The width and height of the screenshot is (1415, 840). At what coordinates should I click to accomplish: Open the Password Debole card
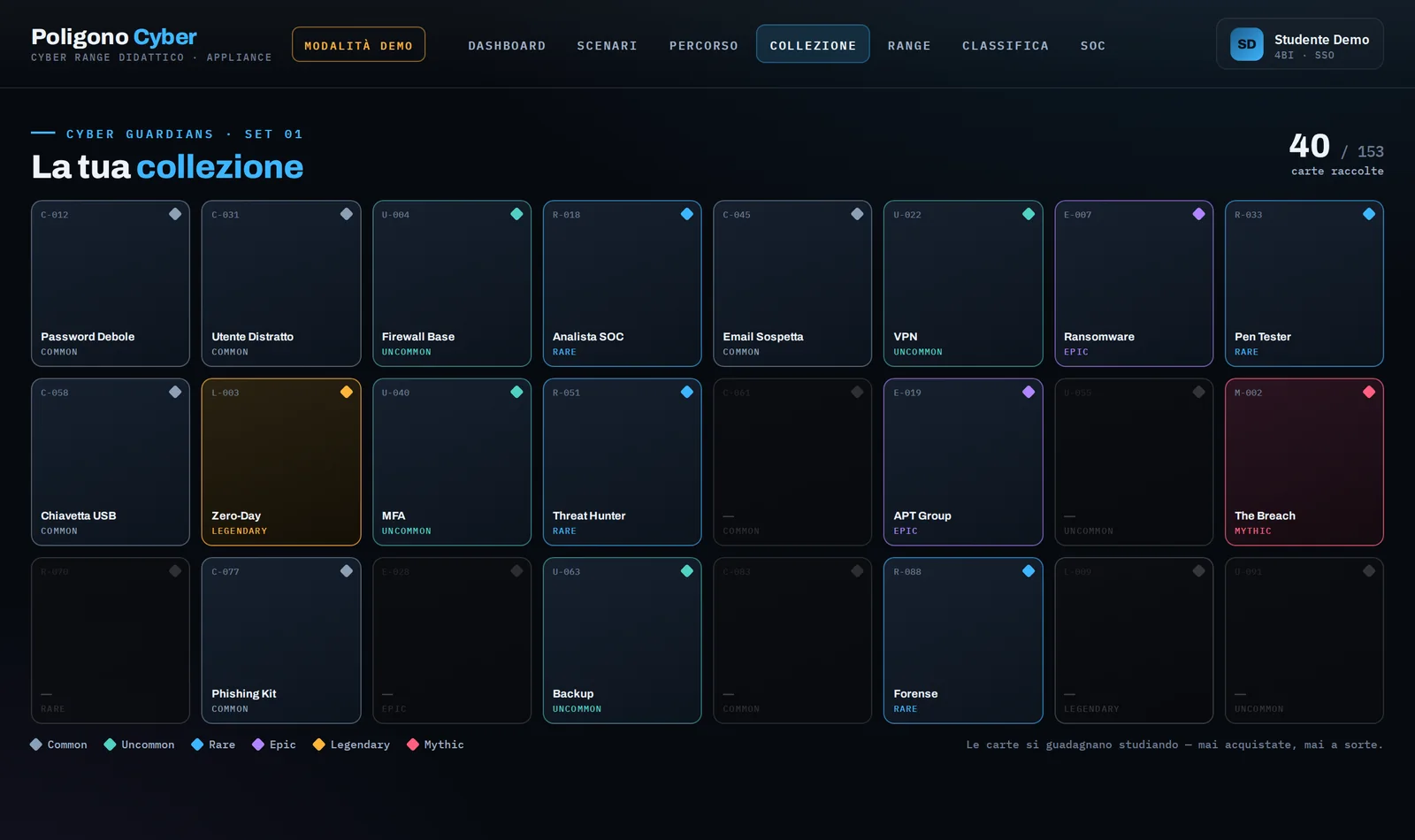coord(111,284)
